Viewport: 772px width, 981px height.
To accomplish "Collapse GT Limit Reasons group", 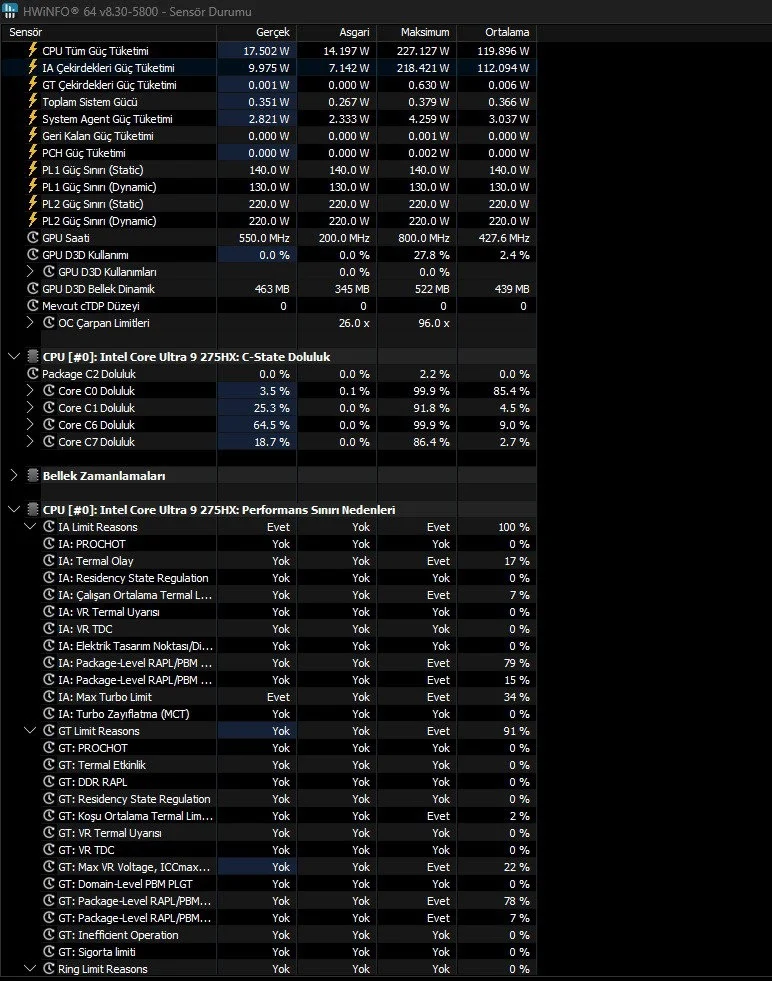I will coord(29,730).
